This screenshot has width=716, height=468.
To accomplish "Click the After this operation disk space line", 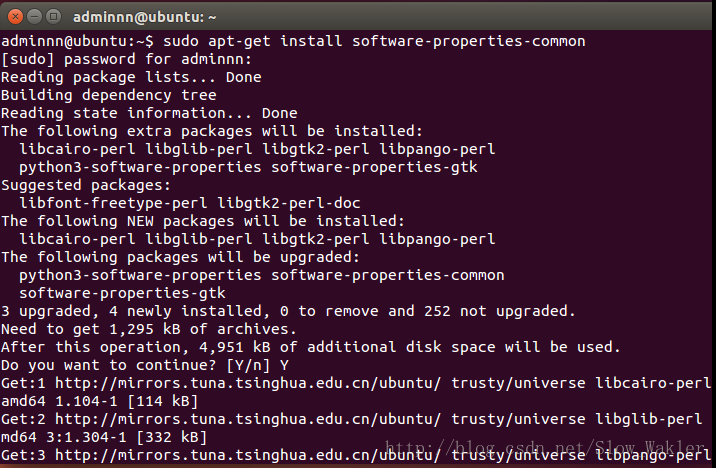I will click(x=311, y=347).
